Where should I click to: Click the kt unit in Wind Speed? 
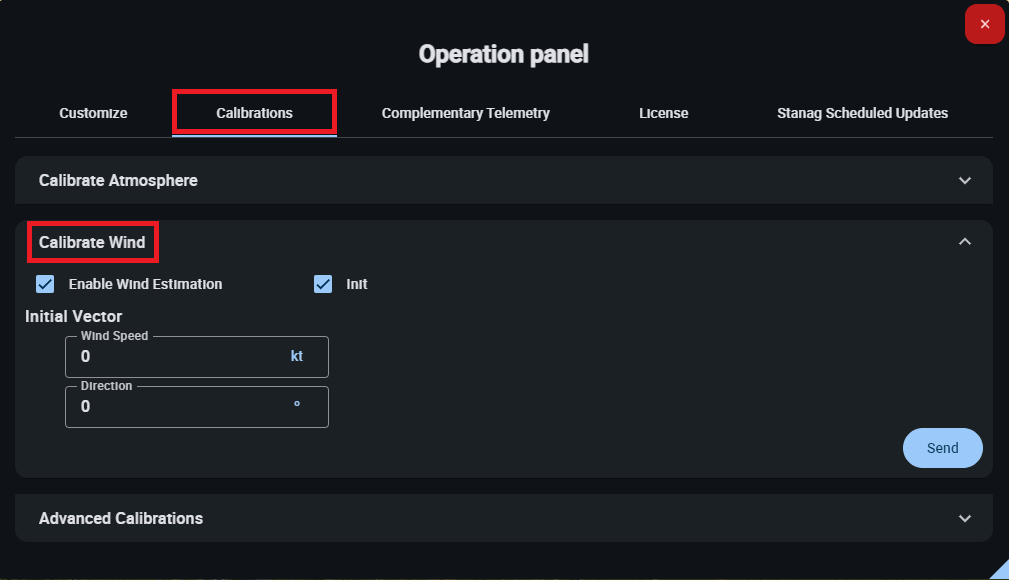click(x=297, y=356)
